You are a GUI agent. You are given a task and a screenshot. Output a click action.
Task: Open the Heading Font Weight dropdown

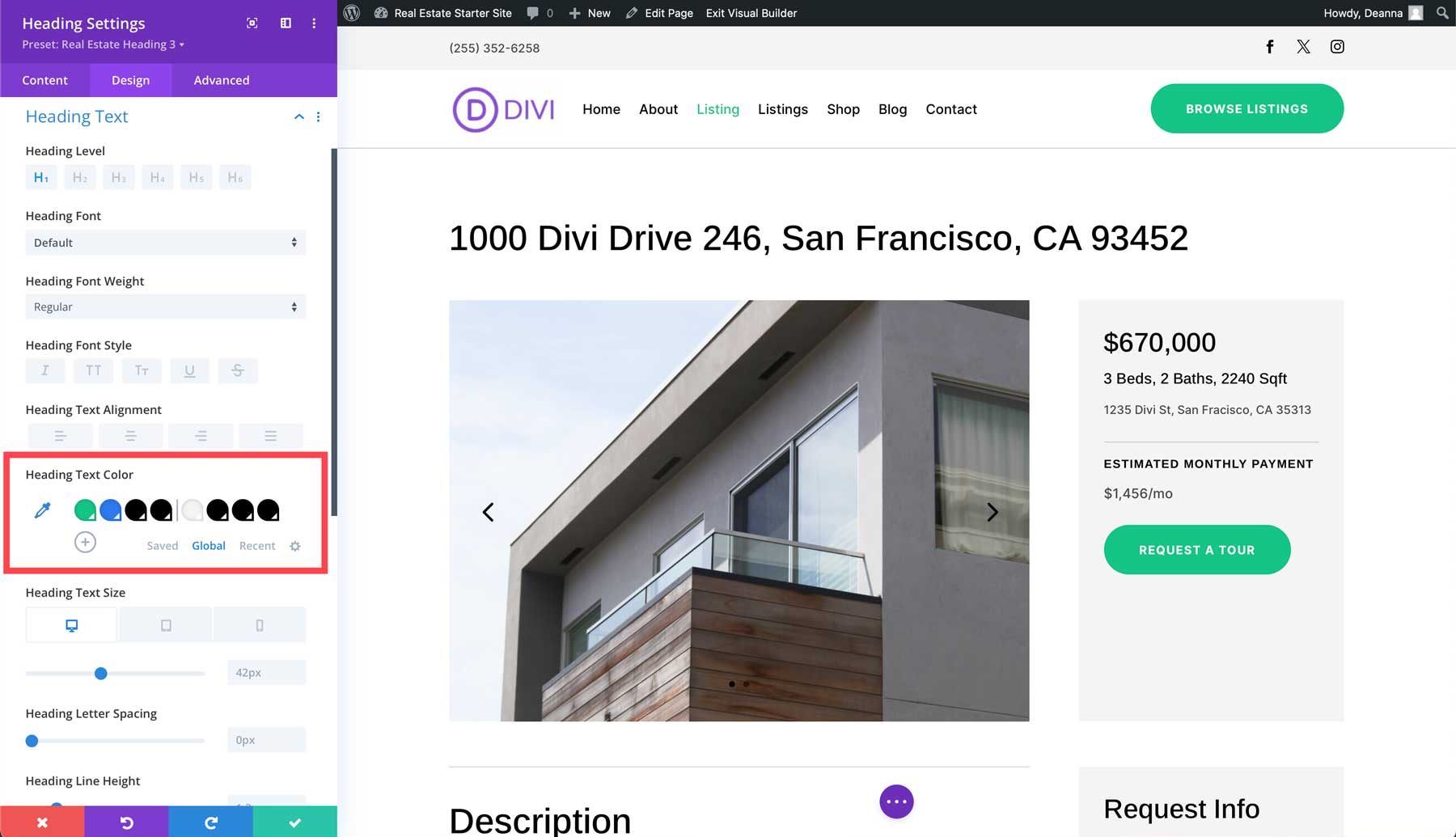165,306
